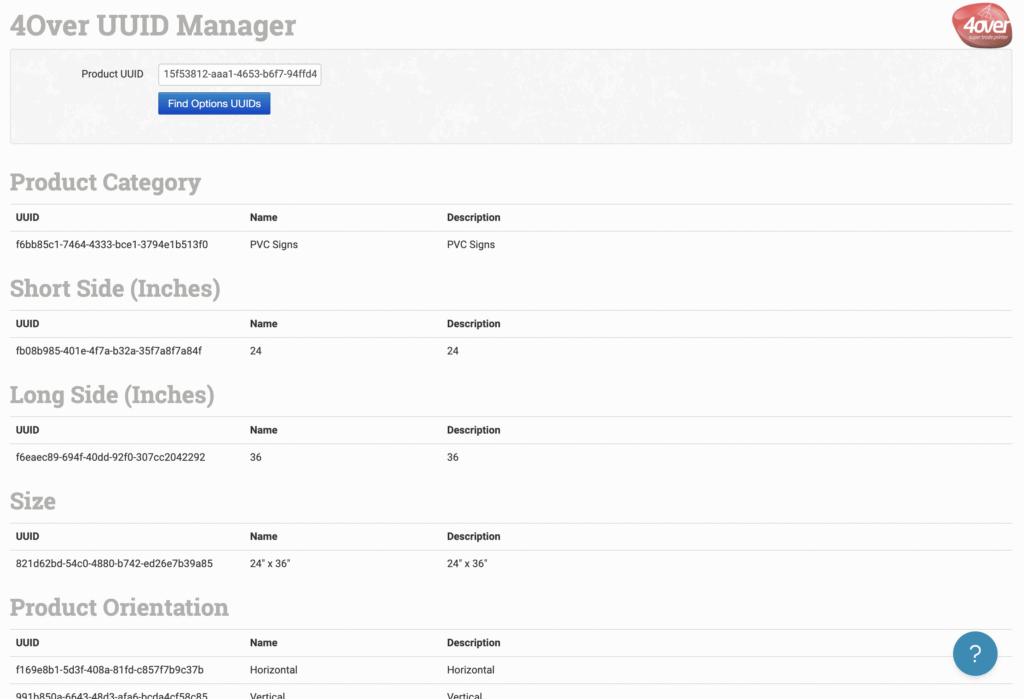The width and height of the screenshot is (1024, 699).
Task: Click the PVC Signs name cell
Action: (274, 244)
